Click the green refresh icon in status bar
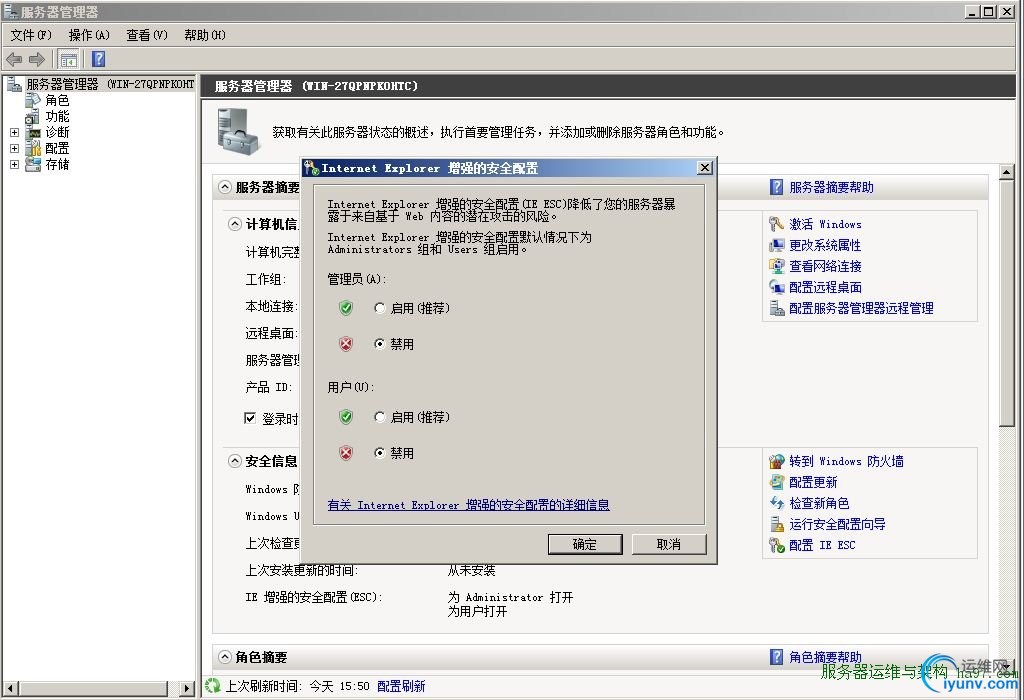This screenshot has height=700, width=1024. pos(212,686)
